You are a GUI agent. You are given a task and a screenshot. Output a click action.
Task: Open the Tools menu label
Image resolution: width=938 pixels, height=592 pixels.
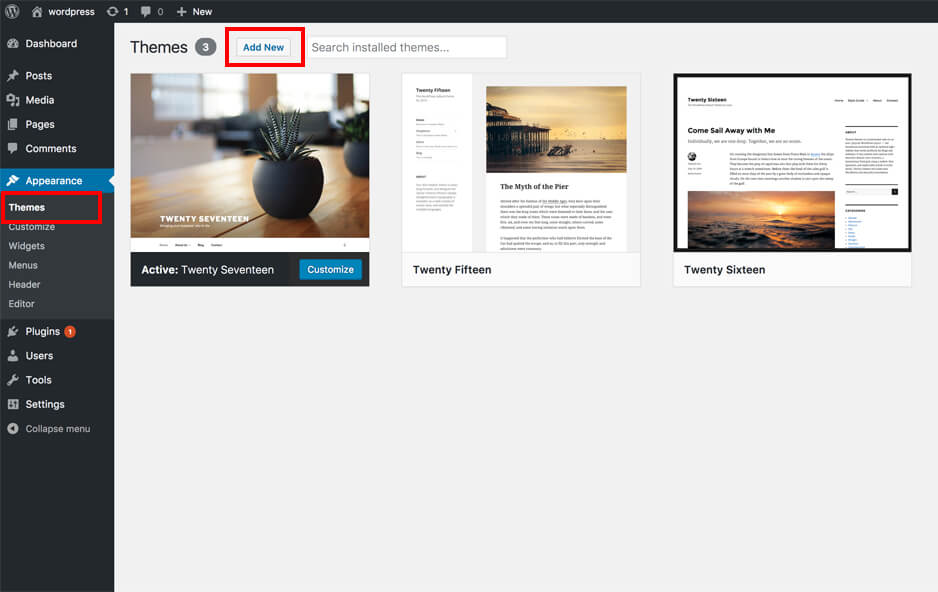(38, 380)
